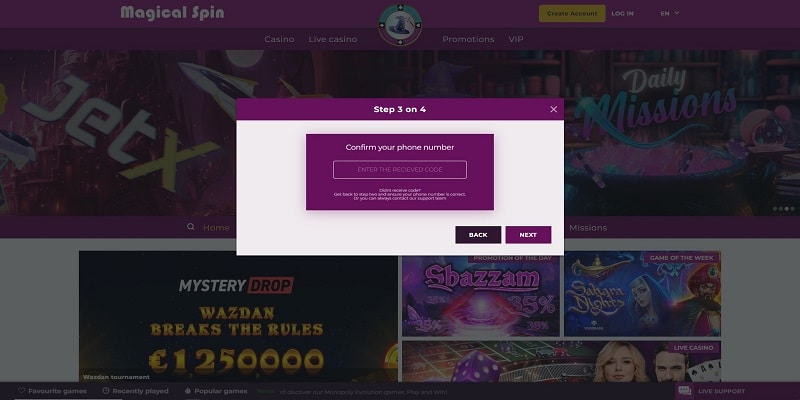
Task: Follow the LOG IN link
Action: (622, 14)
